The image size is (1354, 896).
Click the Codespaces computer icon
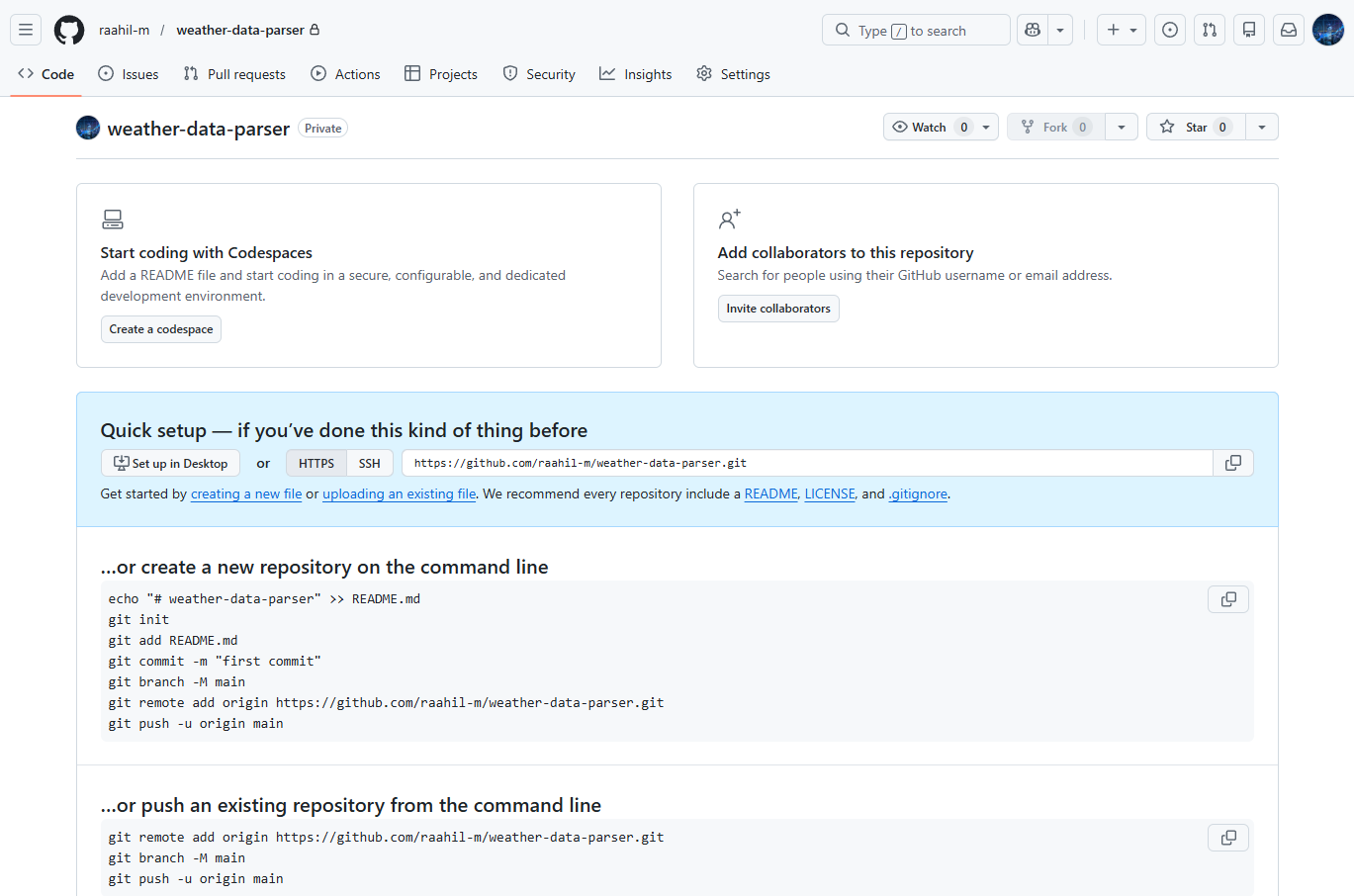point(113,219)
